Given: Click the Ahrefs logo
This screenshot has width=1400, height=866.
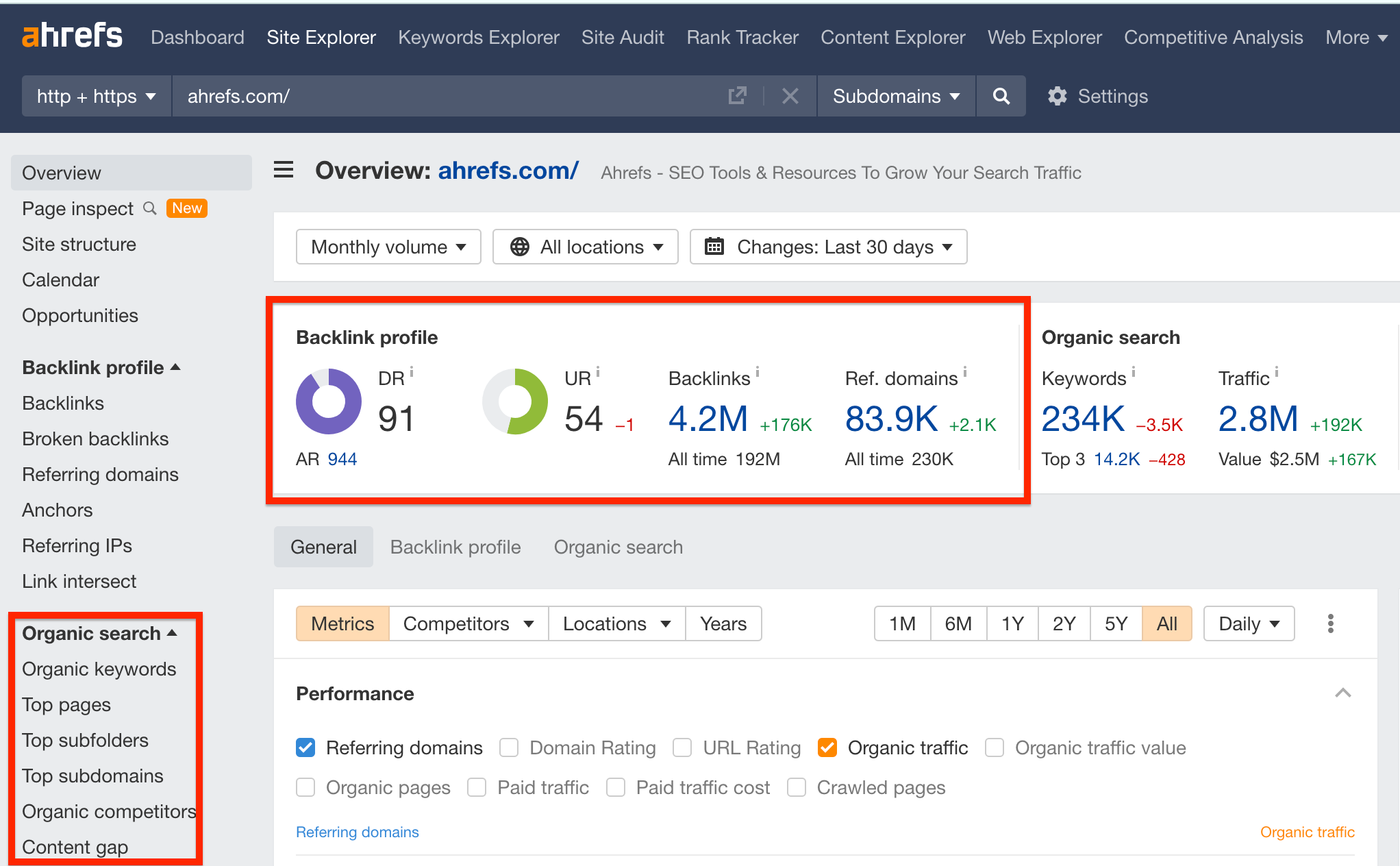Looking at the screenshot, I should pyautogui.click(x=72, y=36).
